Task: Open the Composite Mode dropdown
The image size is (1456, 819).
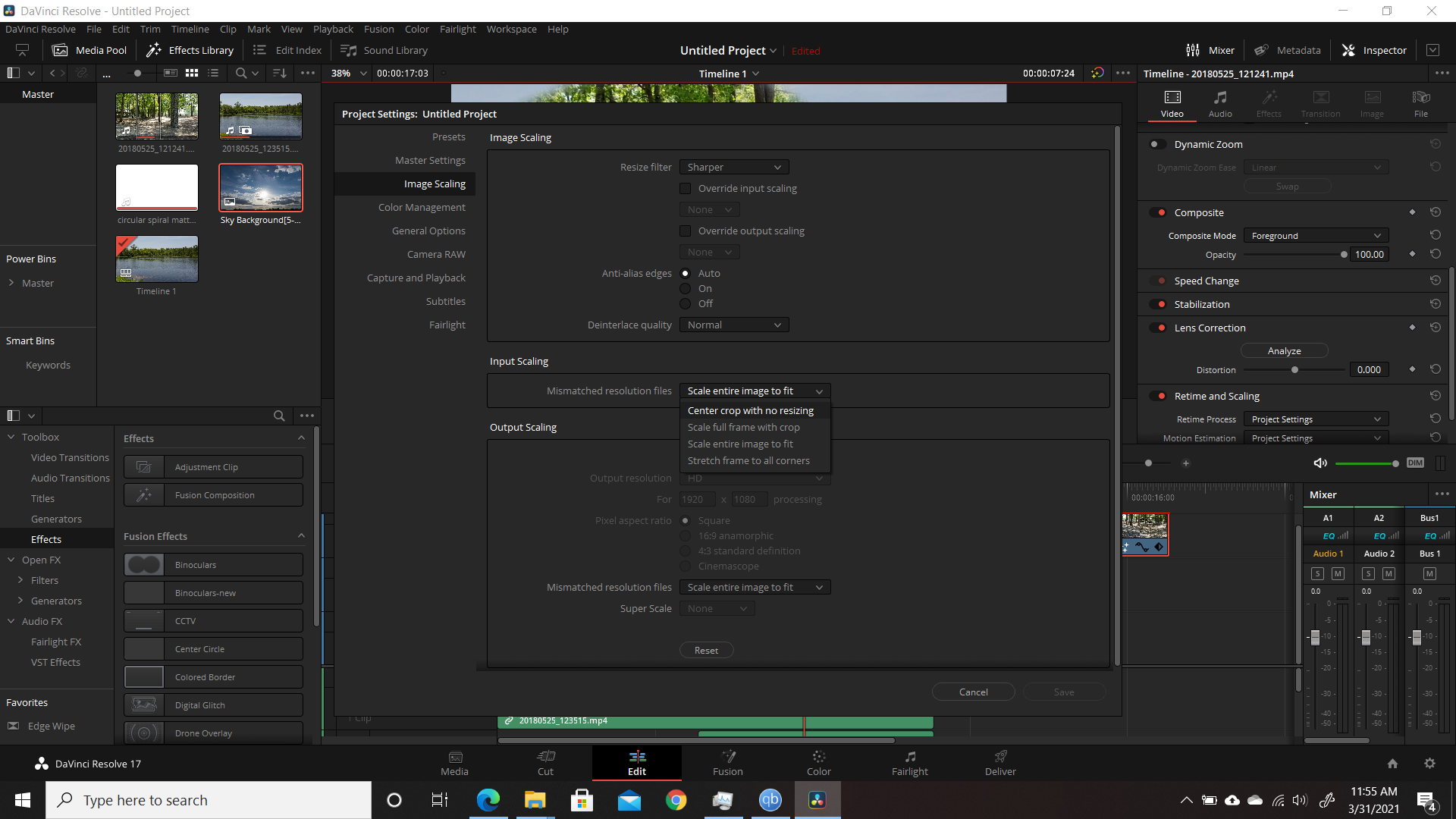Action: [x=1316, y=236]
